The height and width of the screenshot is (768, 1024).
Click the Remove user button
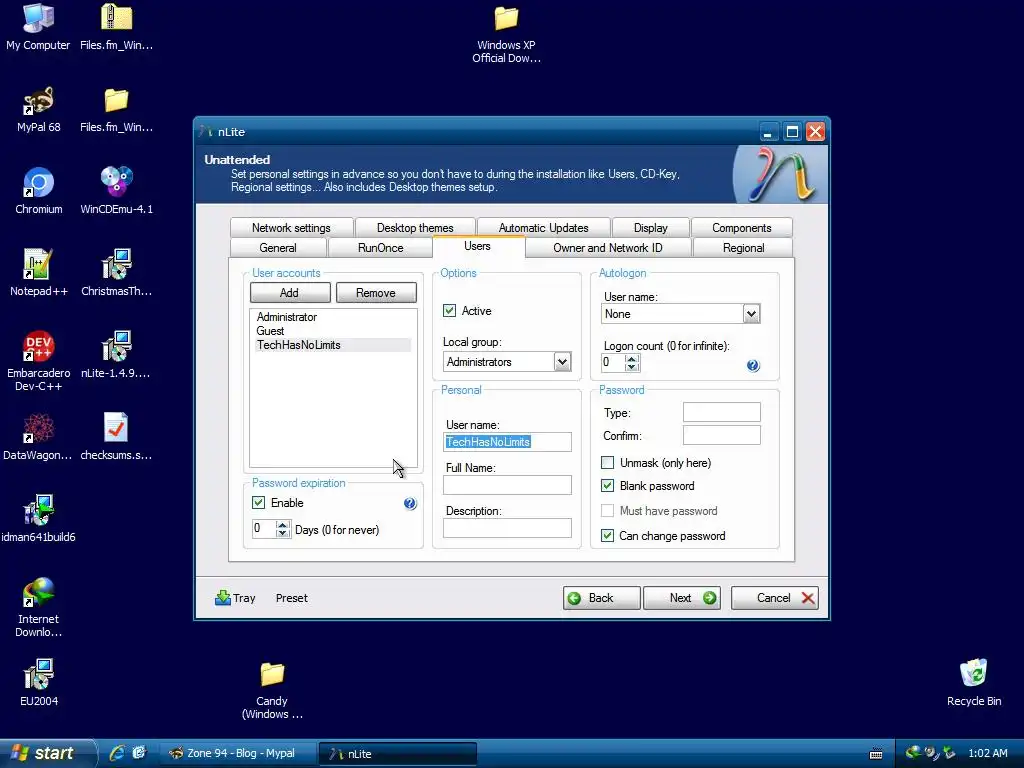(x=376, y=293)
